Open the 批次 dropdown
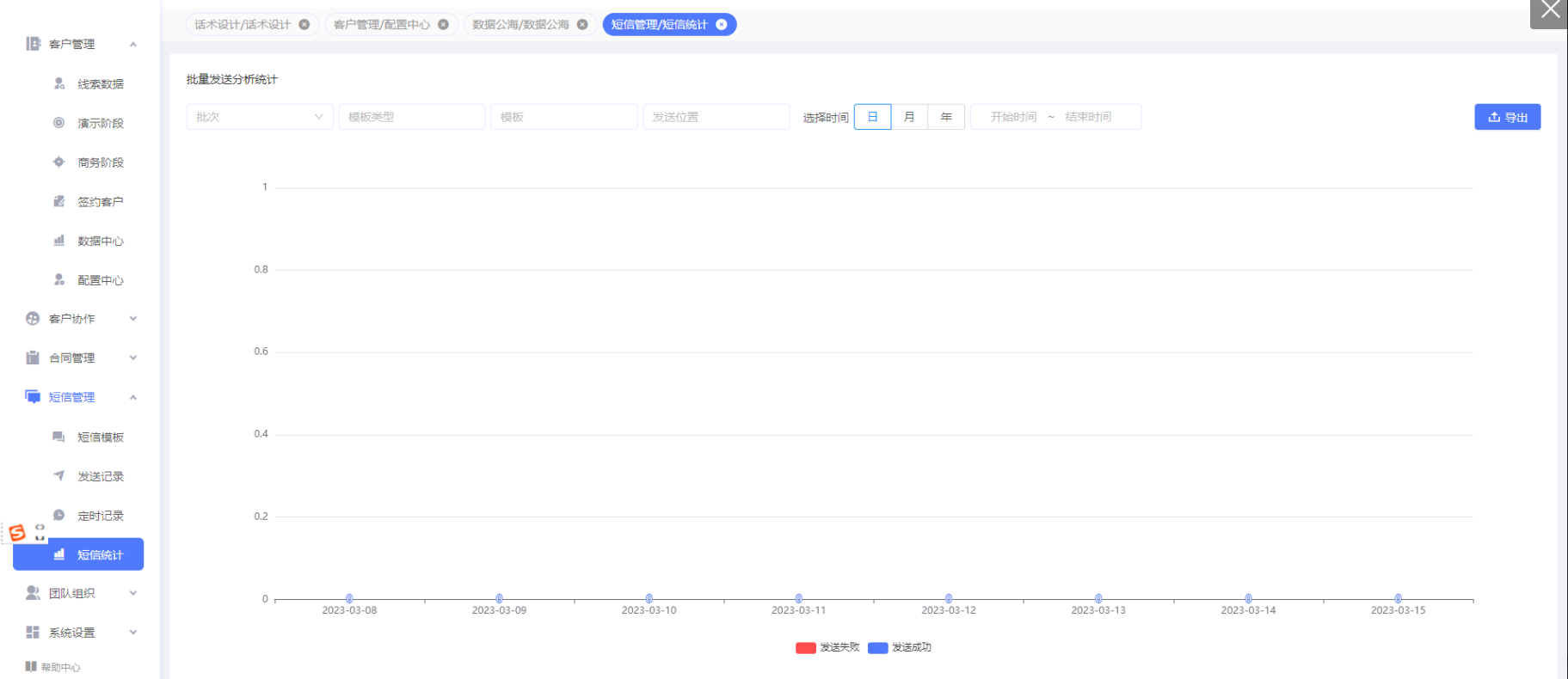Screen dimensions: 1568x679 point(259,117)
